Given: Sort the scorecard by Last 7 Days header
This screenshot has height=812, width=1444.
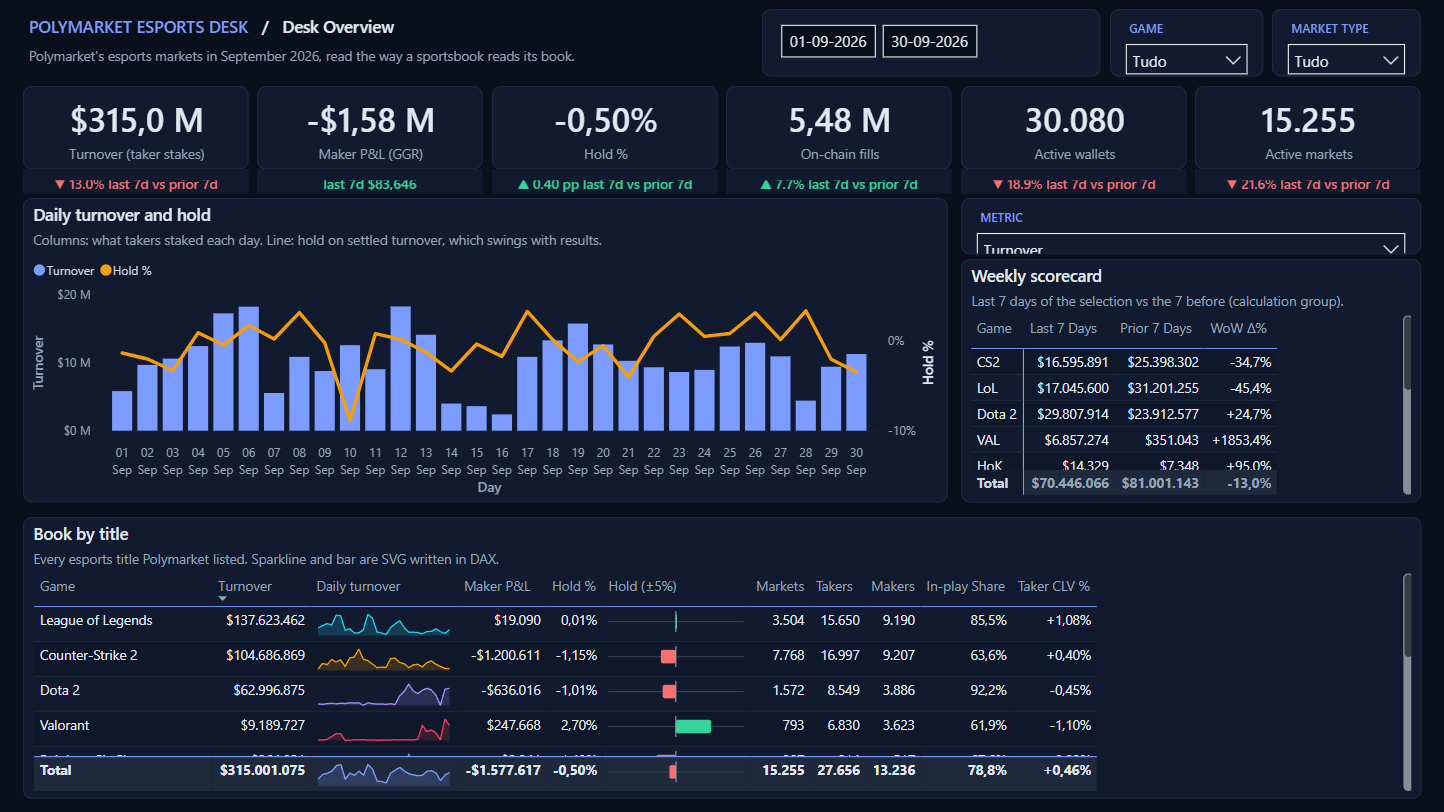Looking at the screenshot, I should [x=1063, y=329].
